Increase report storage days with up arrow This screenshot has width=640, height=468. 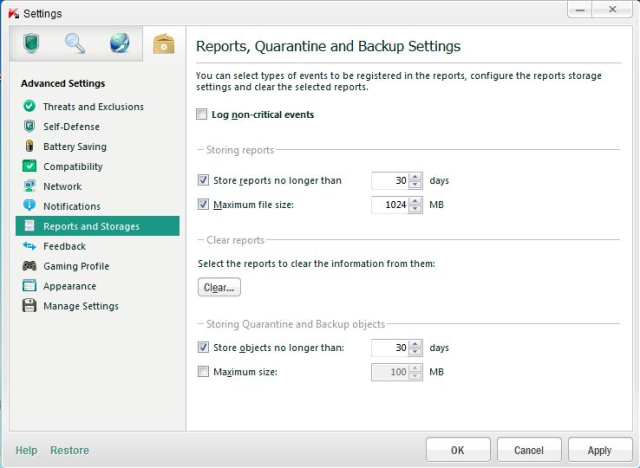(416, 177)
